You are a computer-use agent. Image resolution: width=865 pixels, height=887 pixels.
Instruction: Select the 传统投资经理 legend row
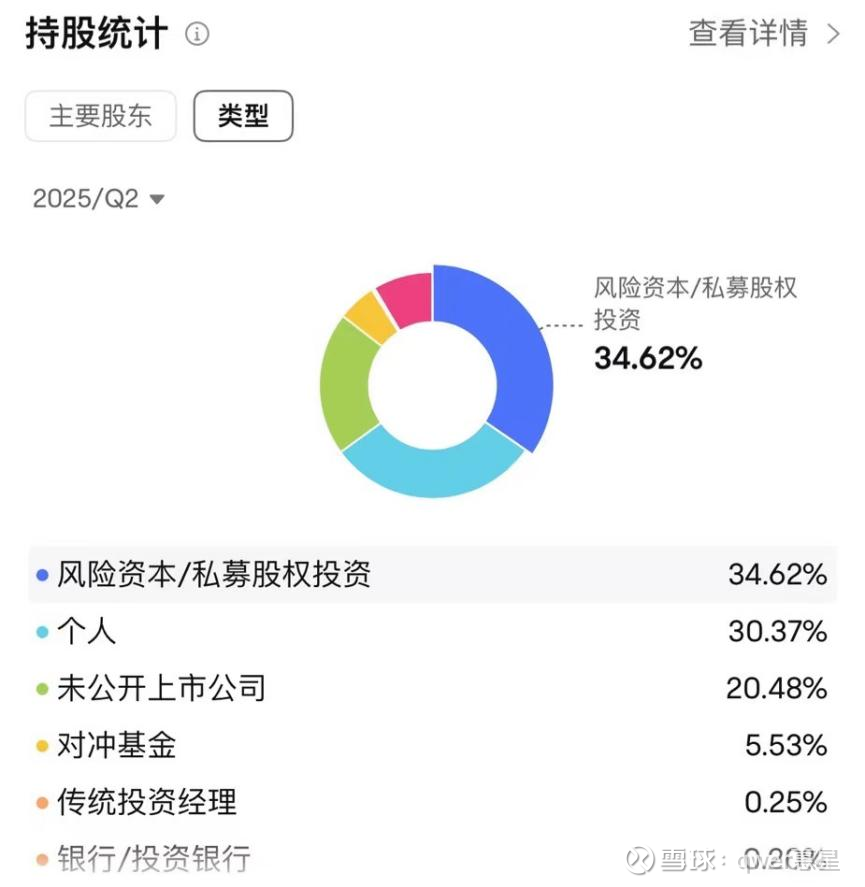pyautogui.click(x=432, y=802)
